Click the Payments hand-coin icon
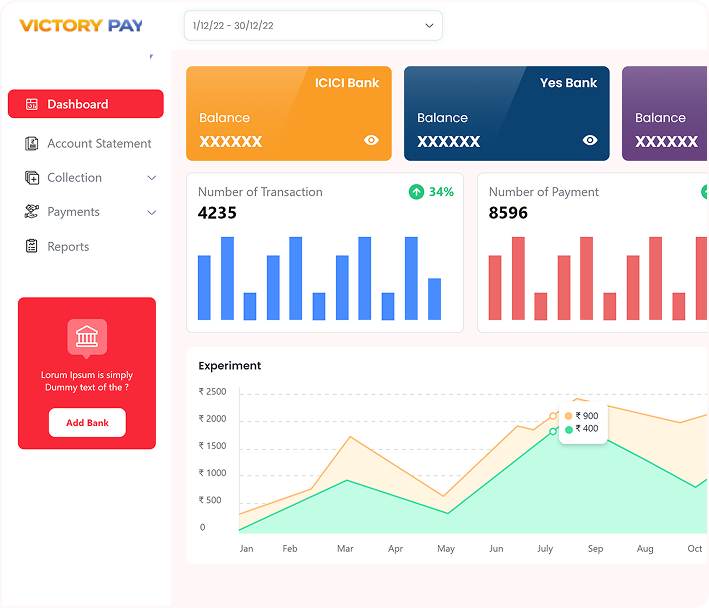 pos(32,212)
